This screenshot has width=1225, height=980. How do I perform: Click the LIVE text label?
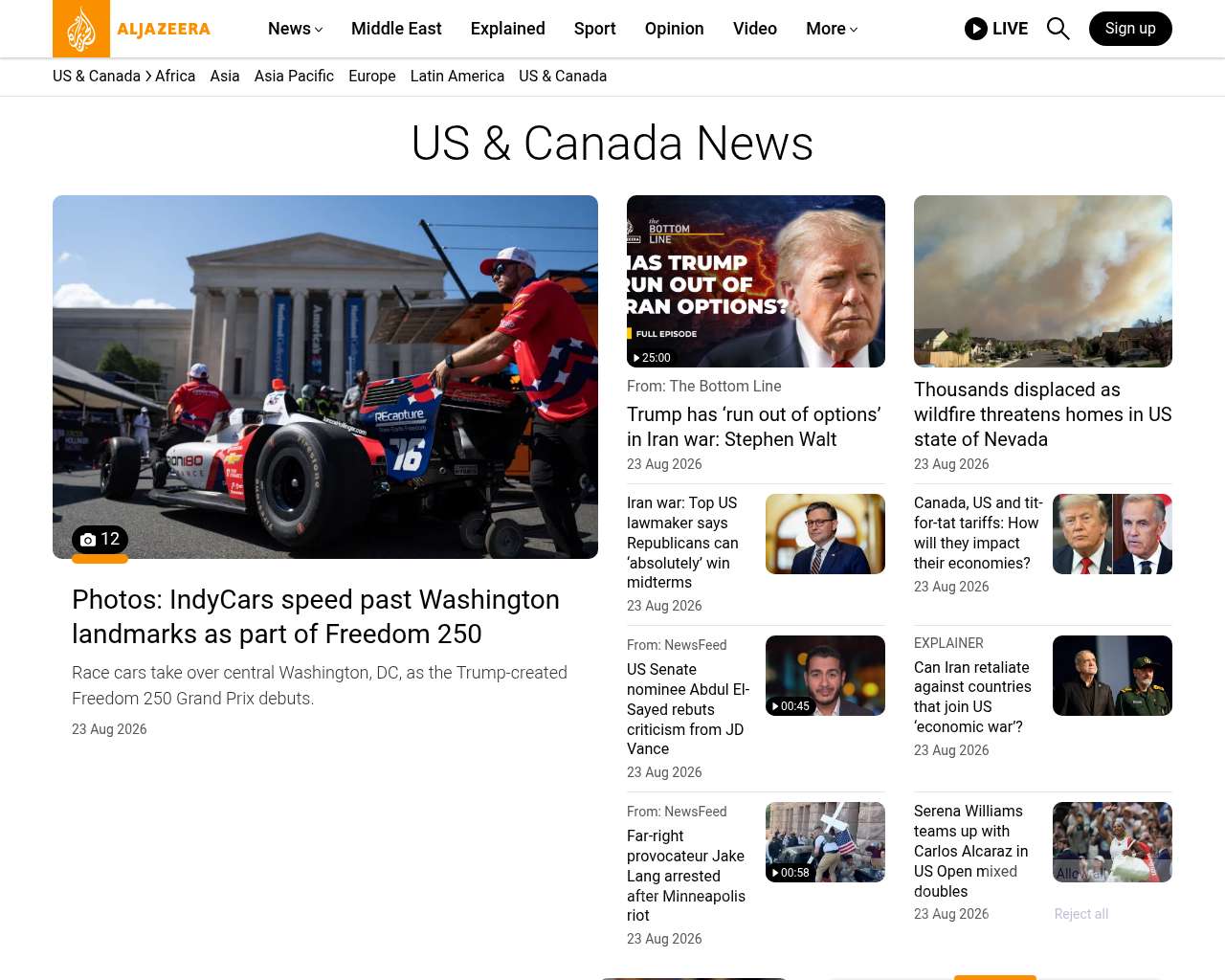coord(1010,29)
